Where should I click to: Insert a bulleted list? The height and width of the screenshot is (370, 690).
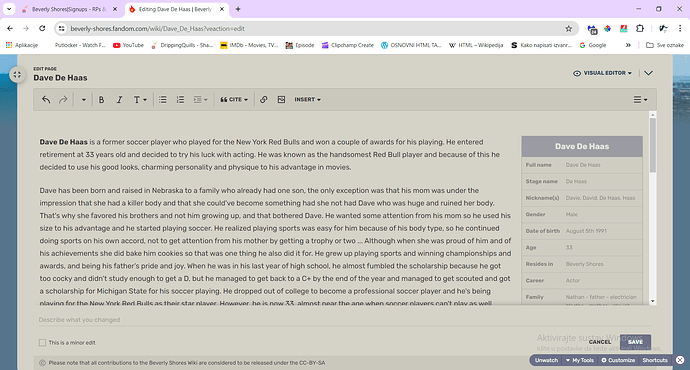pyautogui.click(x=163, y=99)
